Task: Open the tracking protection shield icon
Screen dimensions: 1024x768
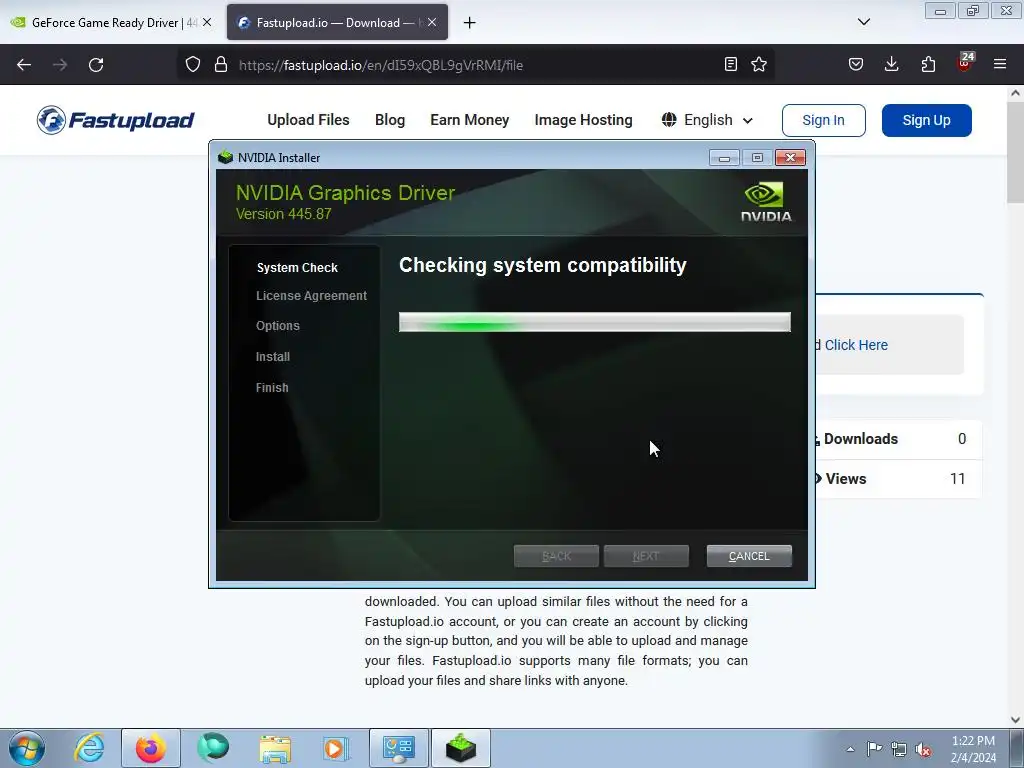Action: pos(193,65)
